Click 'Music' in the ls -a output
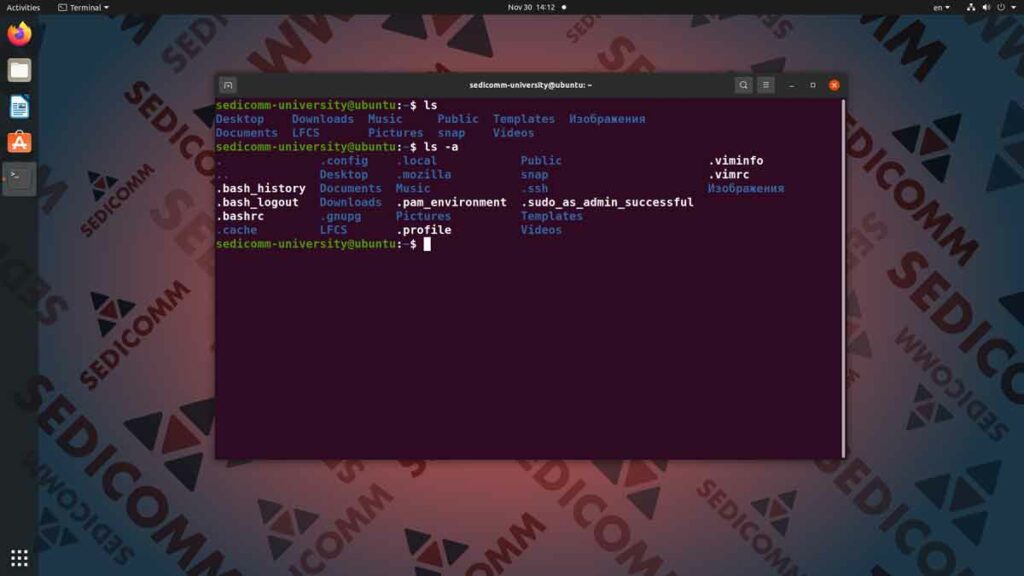Viewport: 1024px width, 576px height. pos(413,189)
